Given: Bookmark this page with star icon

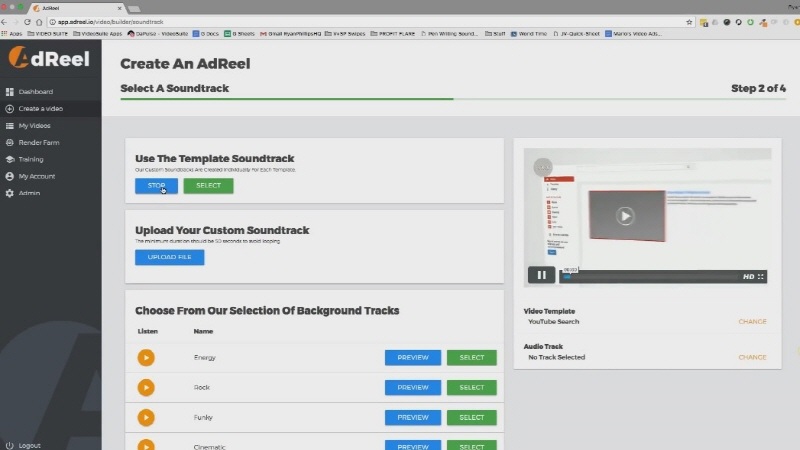Looking at the screenshot, I should (x=689, y=22).
